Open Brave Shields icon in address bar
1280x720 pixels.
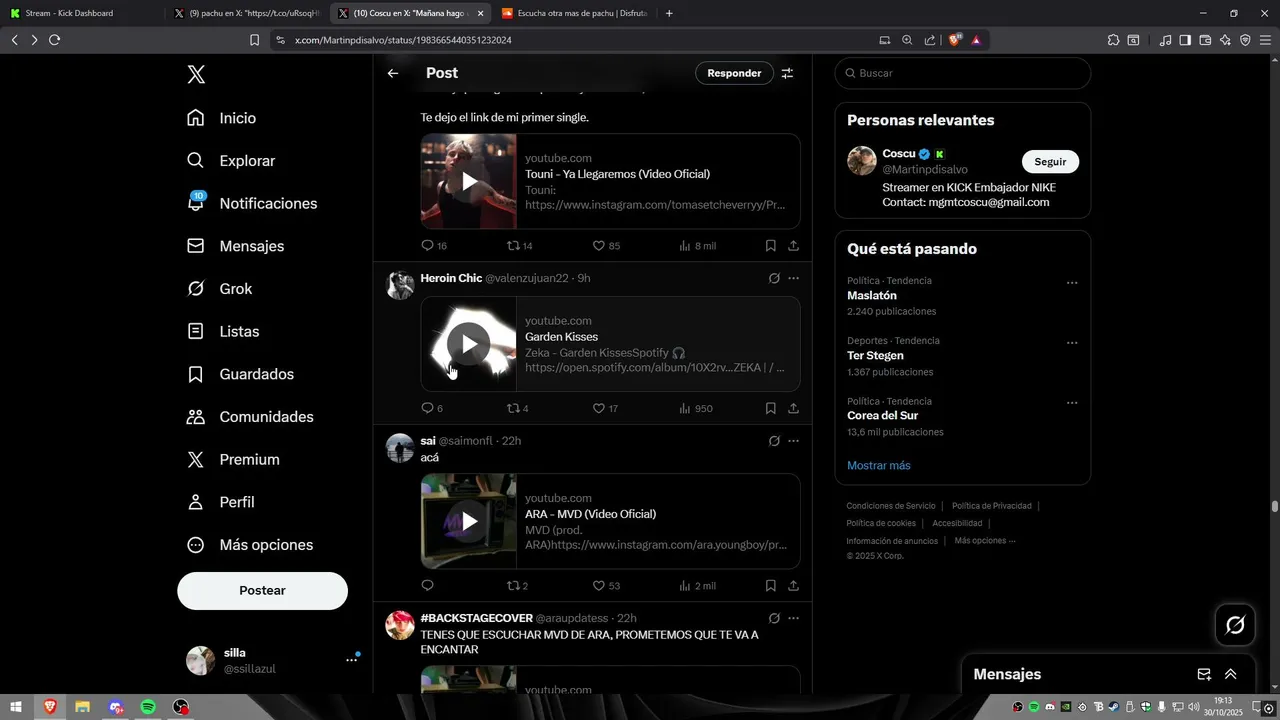pyautogui.click(x=955, y=40)
